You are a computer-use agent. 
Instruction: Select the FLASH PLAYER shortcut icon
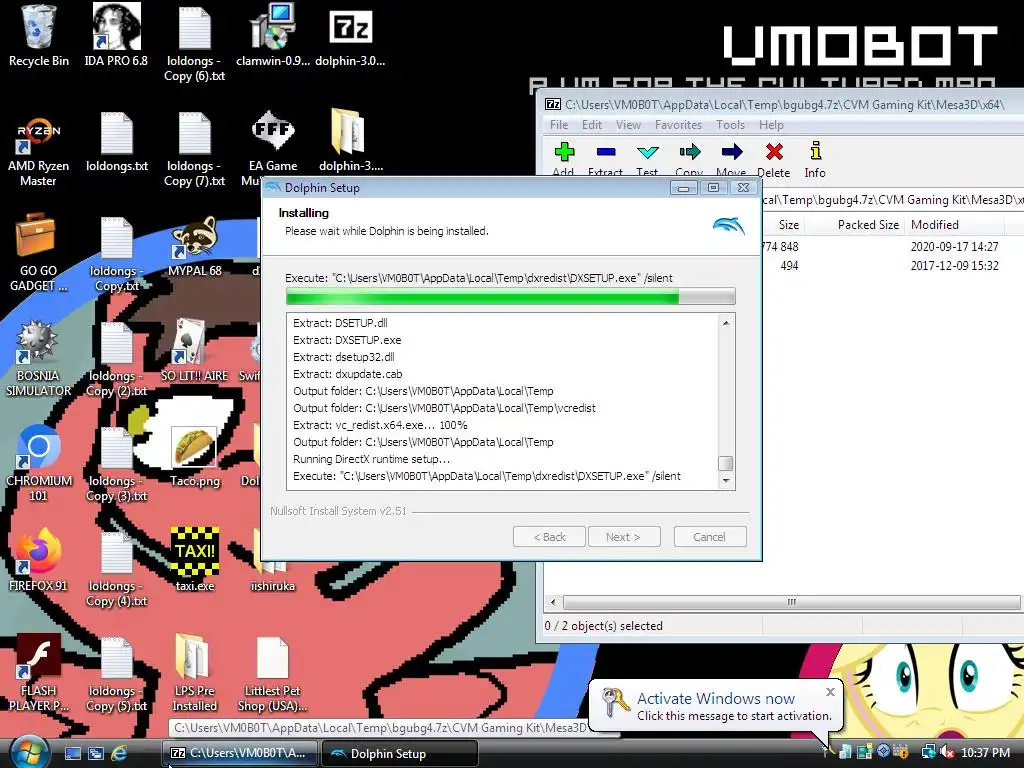[39, 673]
